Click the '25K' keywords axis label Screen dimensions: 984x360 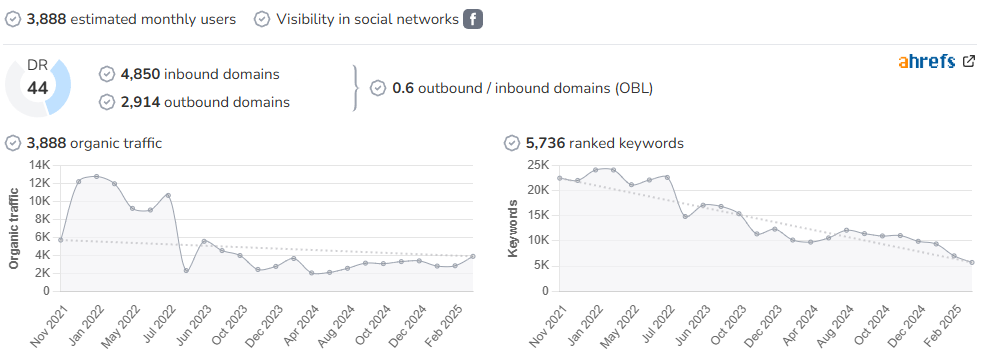[537, 165]
